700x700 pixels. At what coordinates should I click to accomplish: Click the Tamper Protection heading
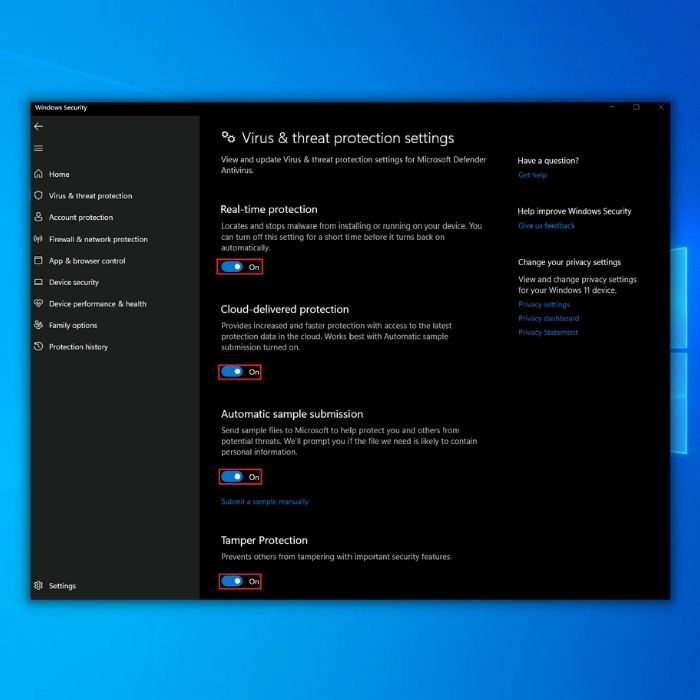(x=264, y=540)
